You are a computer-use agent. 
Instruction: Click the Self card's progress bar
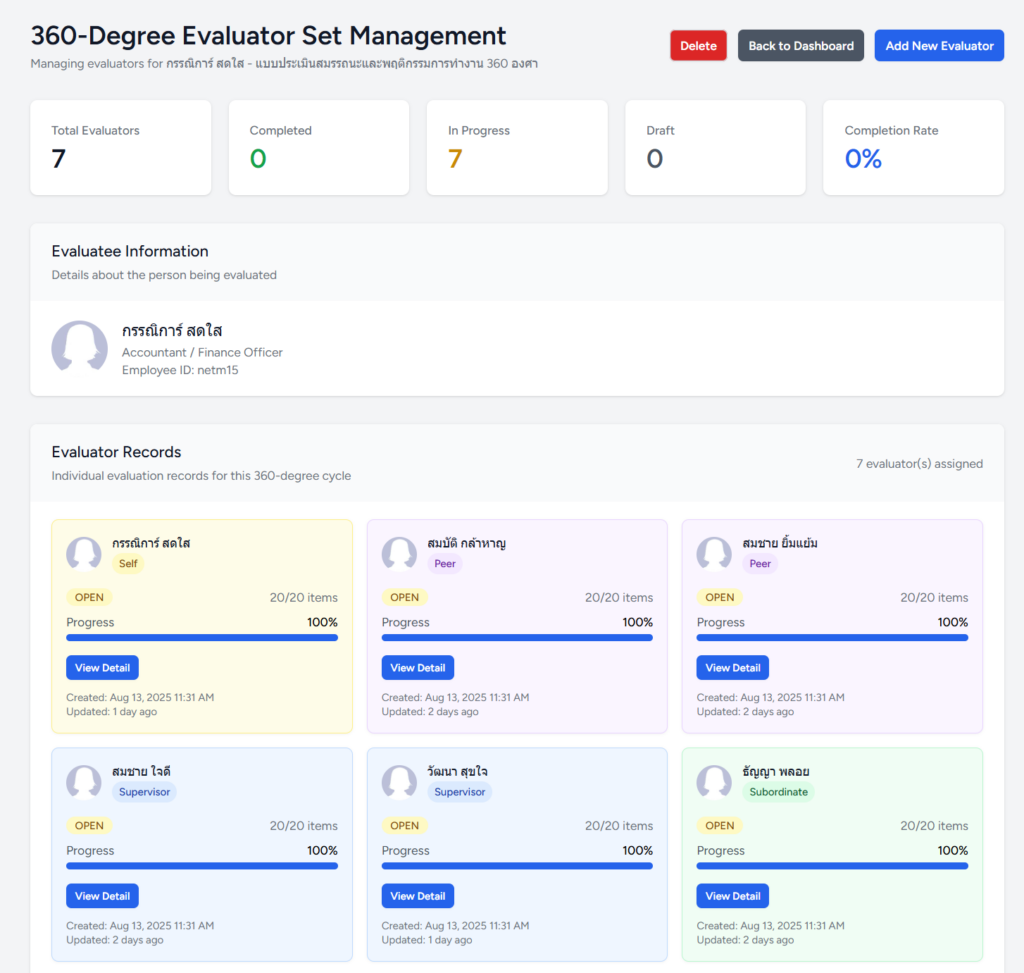click(202, 637)
